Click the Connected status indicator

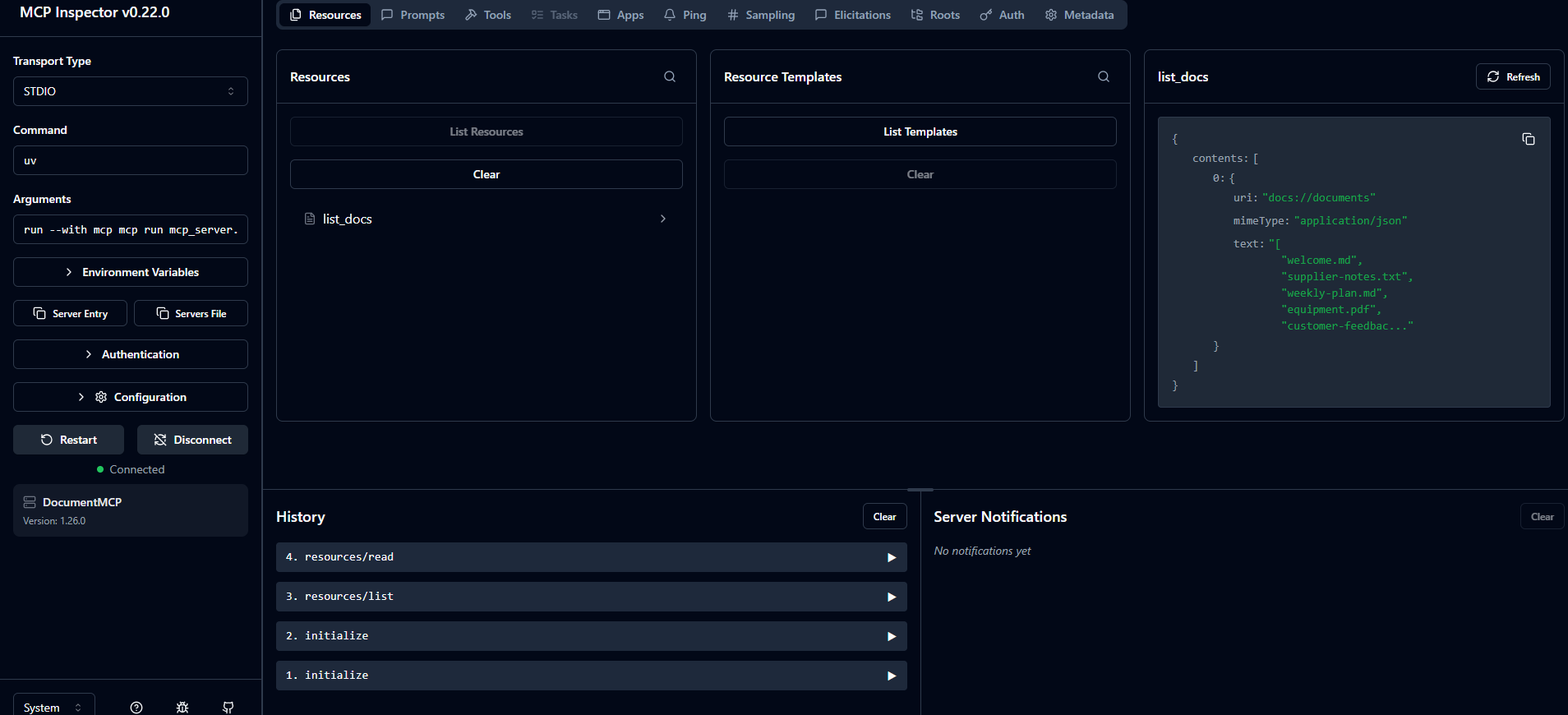pos(131,469)
